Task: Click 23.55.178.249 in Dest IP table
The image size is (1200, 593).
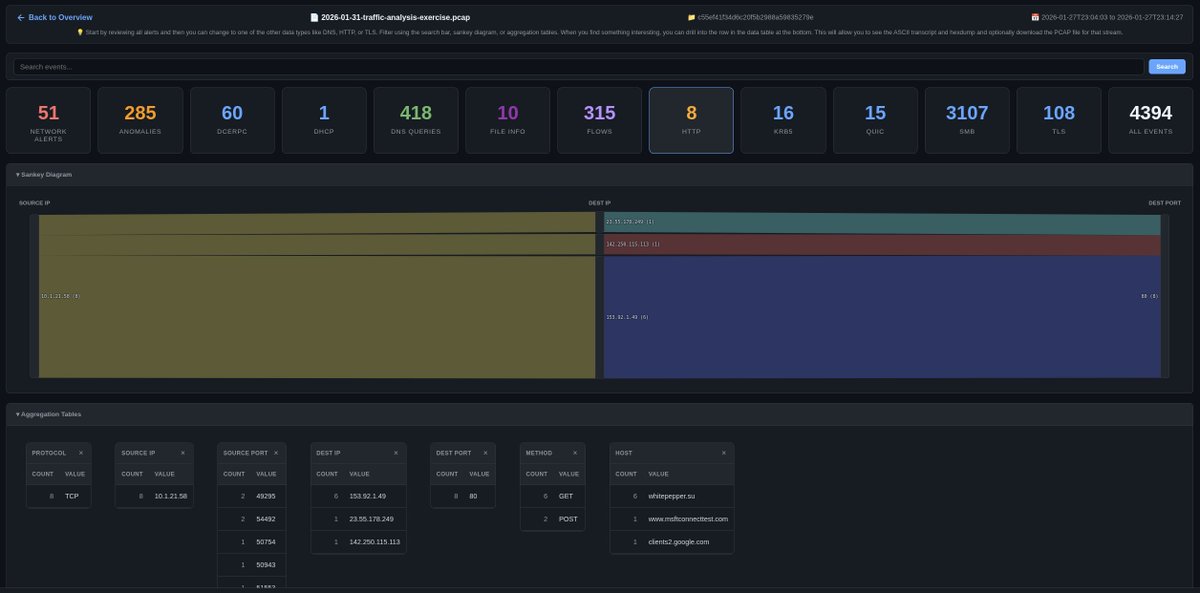Action: (x=370, y=519)
